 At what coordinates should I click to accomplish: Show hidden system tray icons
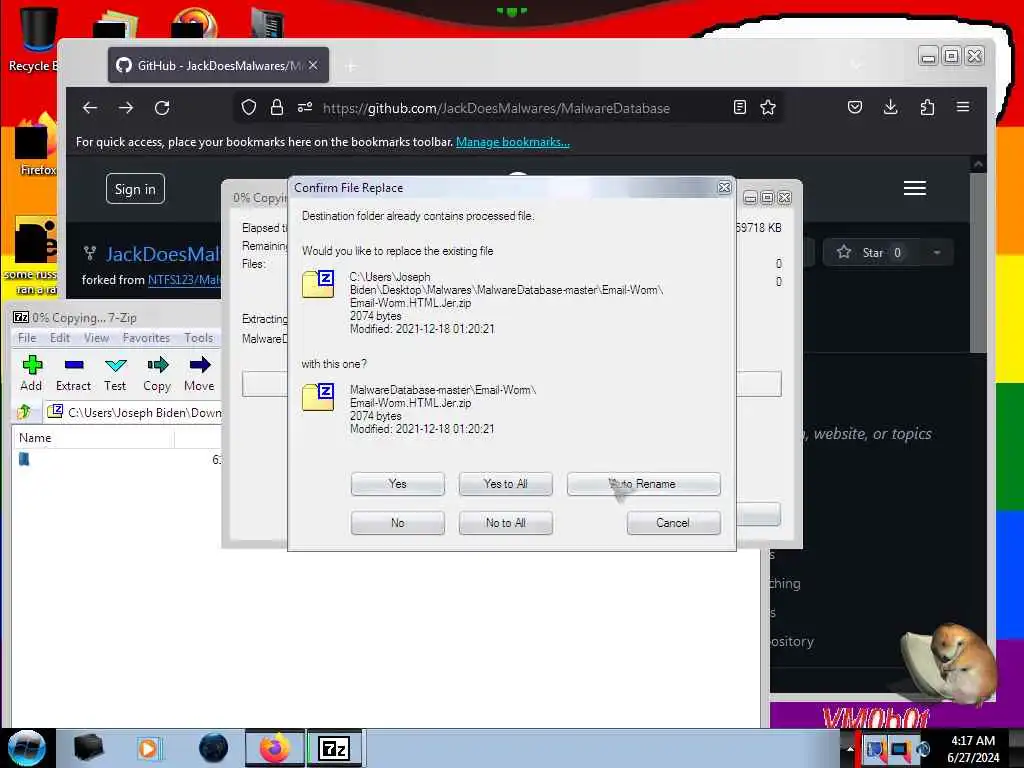tap(850, 748)
